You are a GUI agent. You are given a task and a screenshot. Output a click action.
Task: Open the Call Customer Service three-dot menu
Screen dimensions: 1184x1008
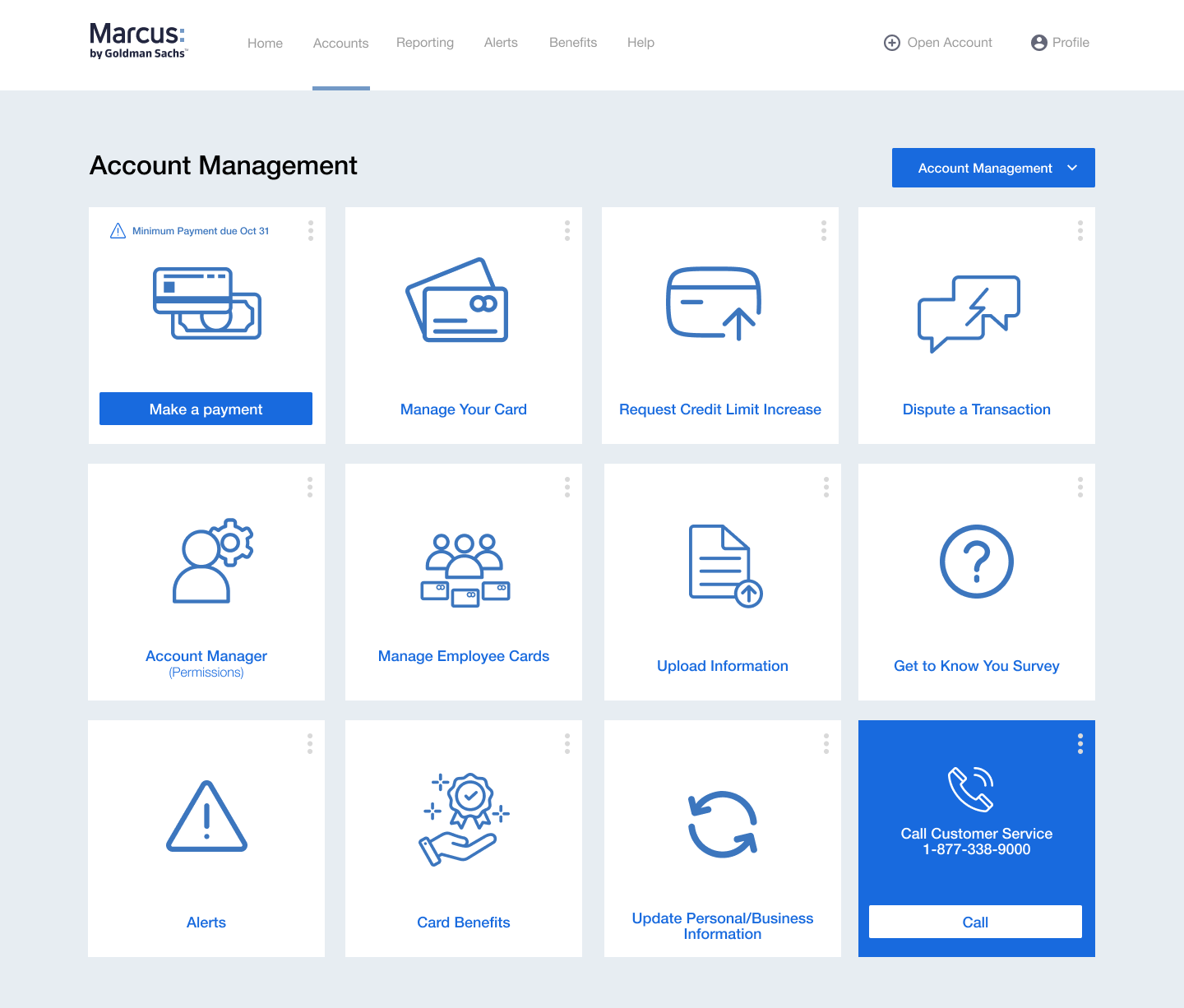tap(1080, 744)
